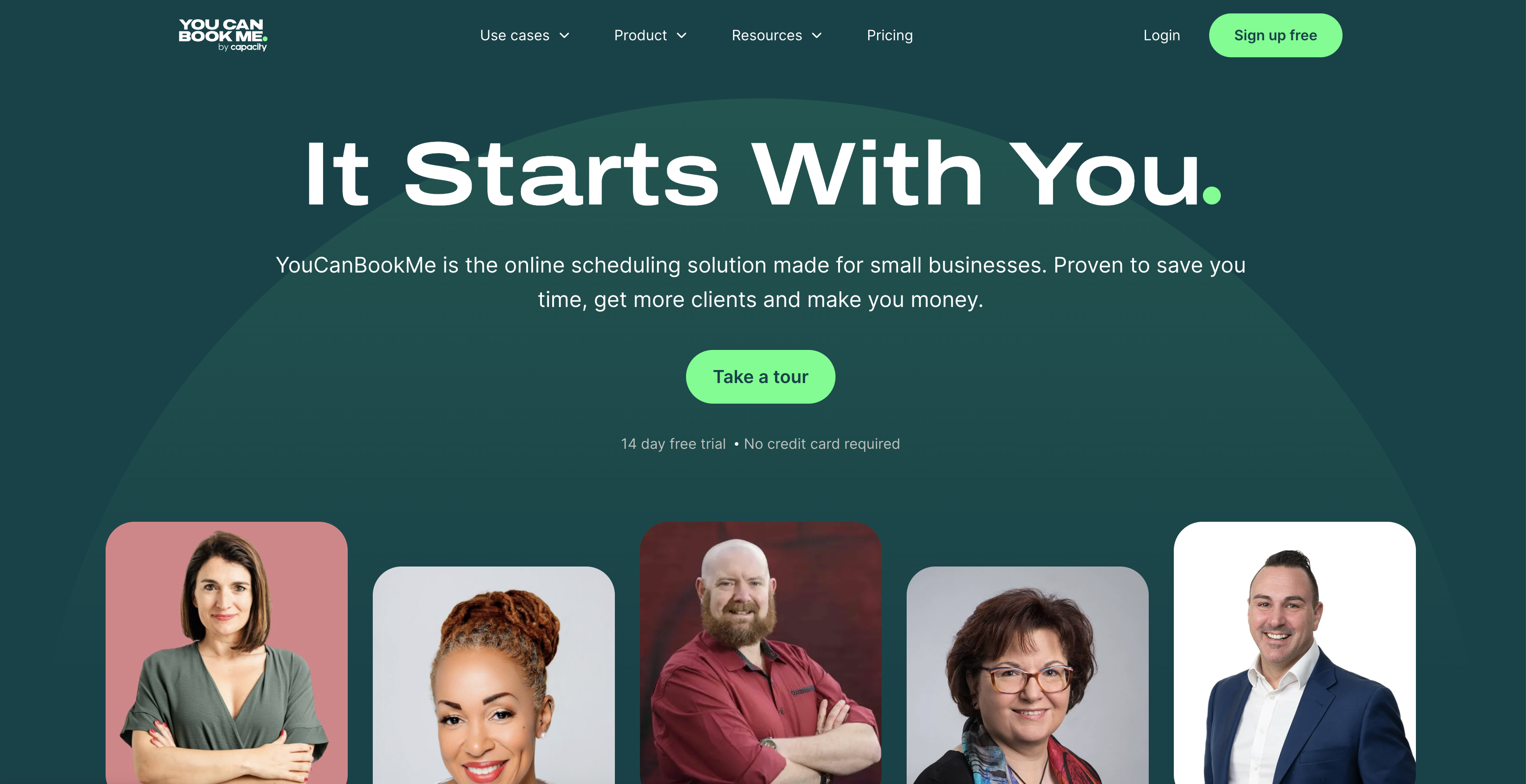Expand the Use cases chevron arrow
The width and height of the screenshot is (1526, 784).
pos(565,35)
